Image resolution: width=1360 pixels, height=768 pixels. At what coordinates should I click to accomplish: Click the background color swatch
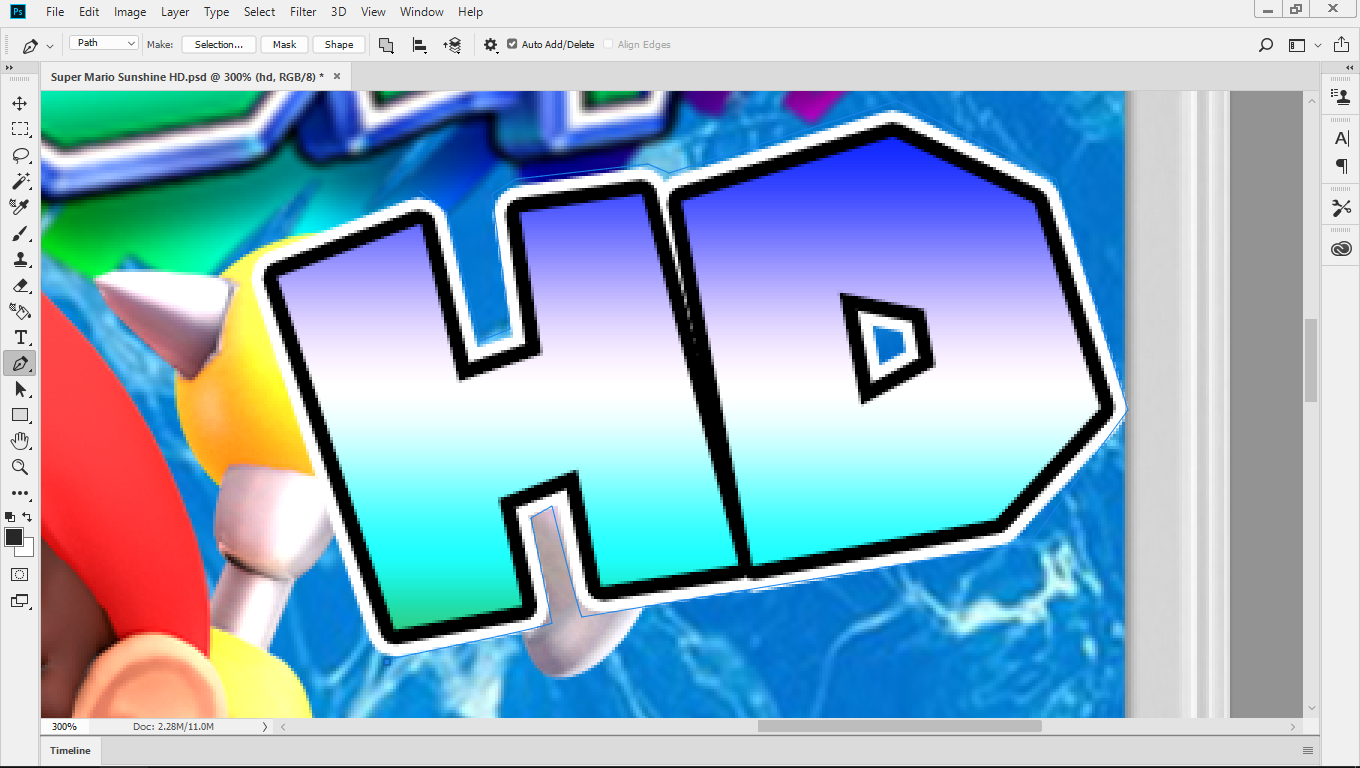(x=27, y=550)
